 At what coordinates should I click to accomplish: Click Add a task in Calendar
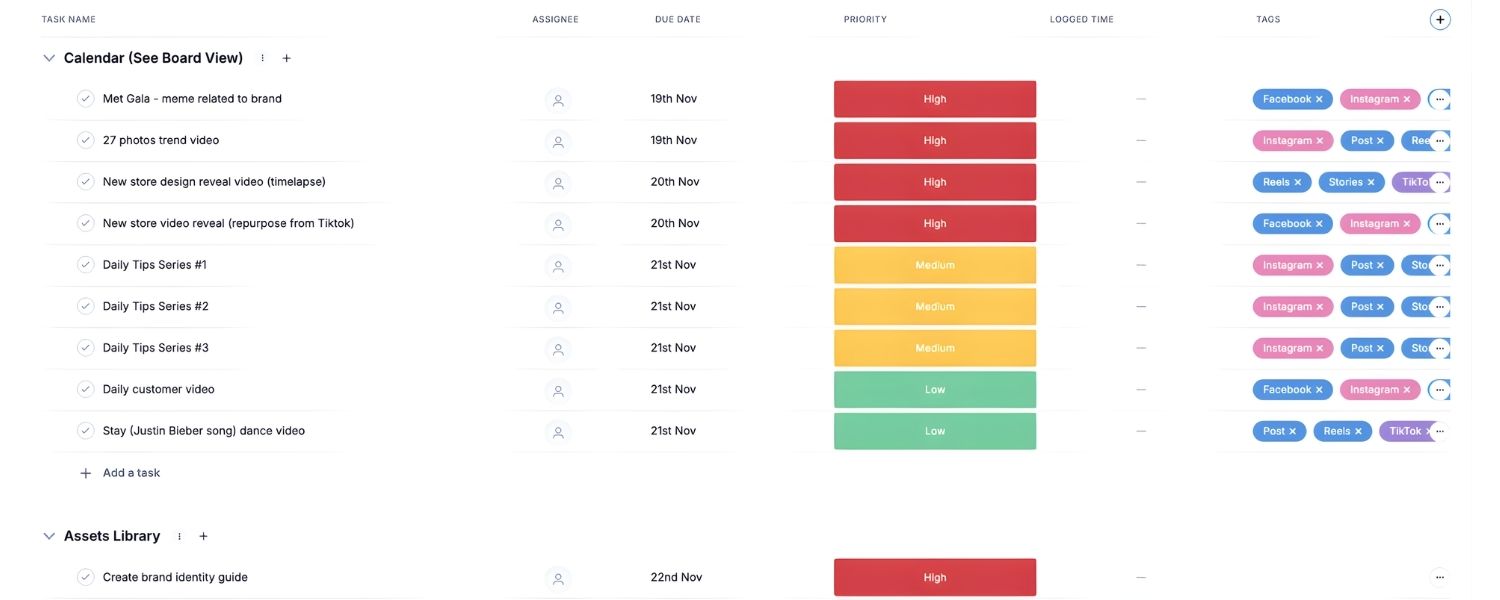tap(130, 473)
